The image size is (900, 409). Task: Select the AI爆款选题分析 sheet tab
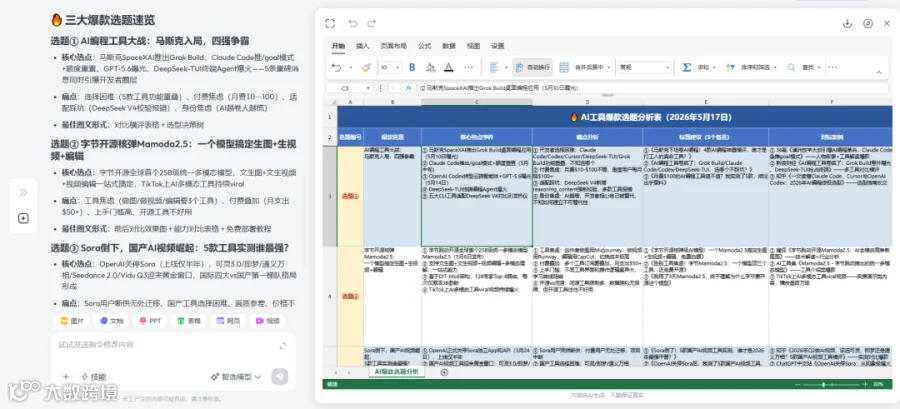coord(397,372)
